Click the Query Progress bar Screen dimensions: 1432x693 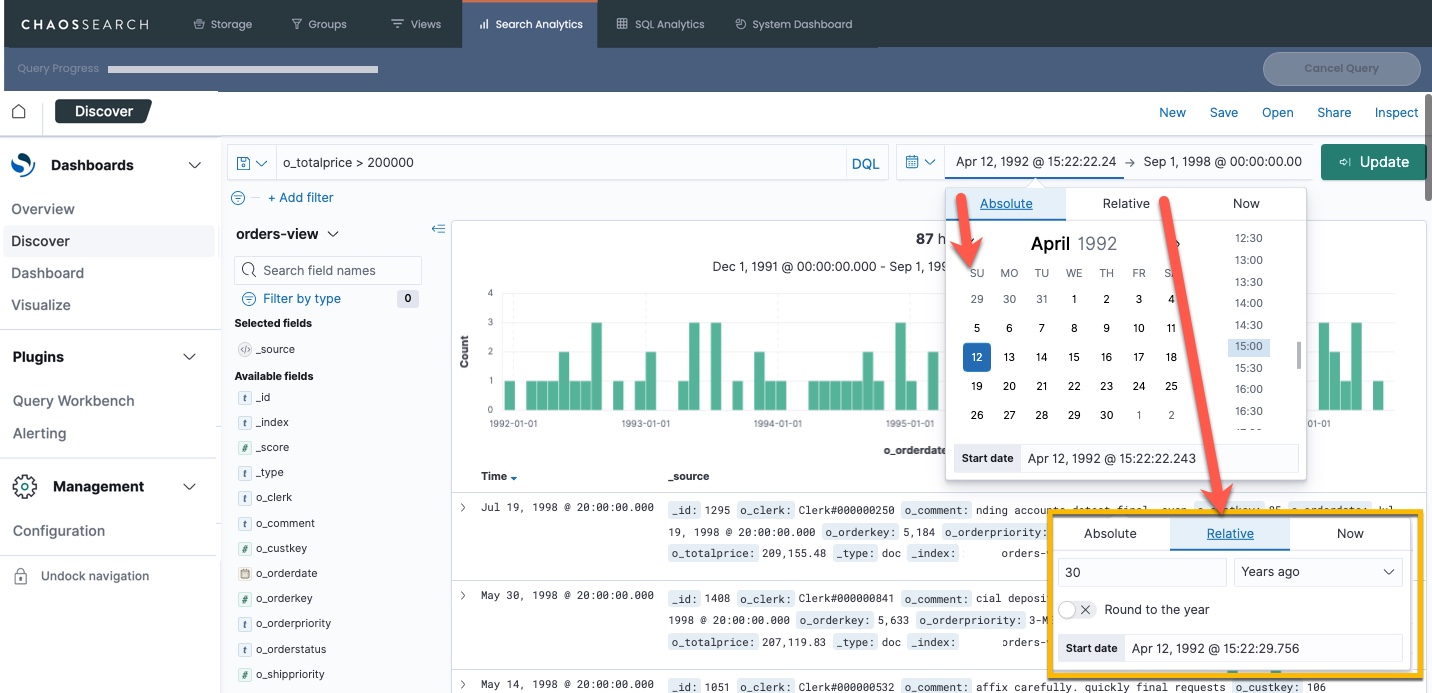243,70
